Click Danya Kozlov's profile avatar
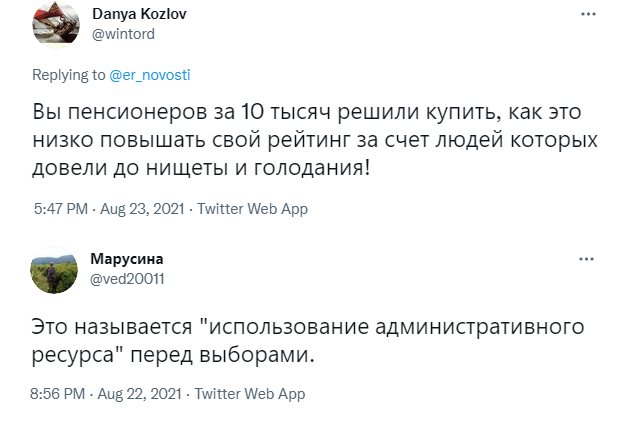The image size is (624, 424). point(56,24)
